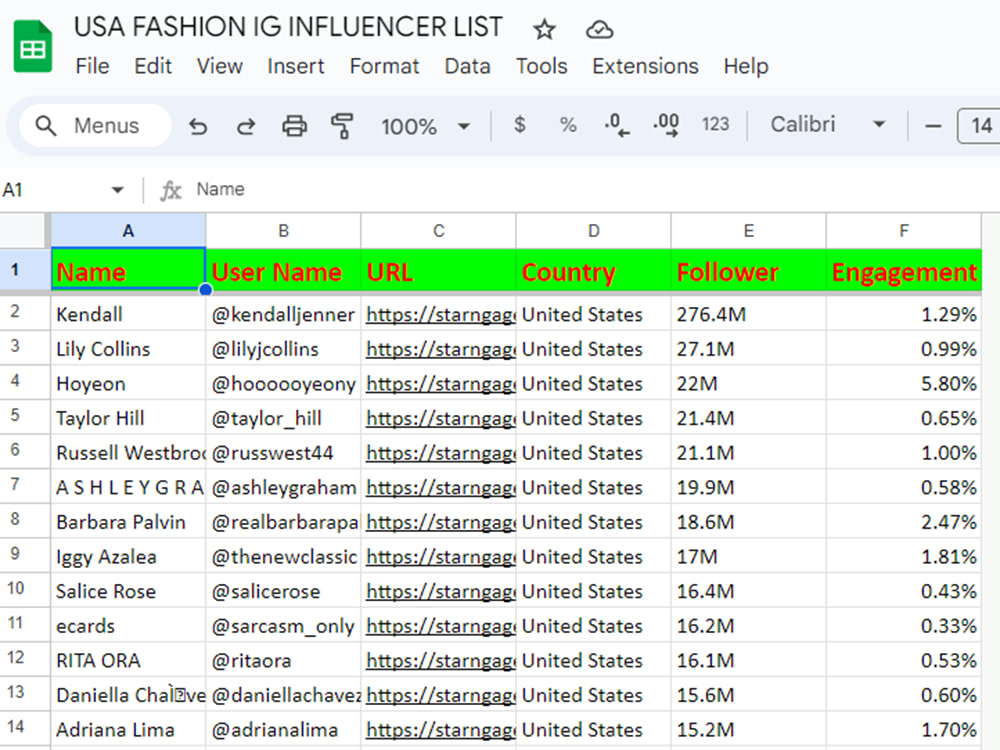The height and width of the screenshot is (750, 1000).
Task: Open Kendall's starngage URL link
Action: tap(440, 314)
